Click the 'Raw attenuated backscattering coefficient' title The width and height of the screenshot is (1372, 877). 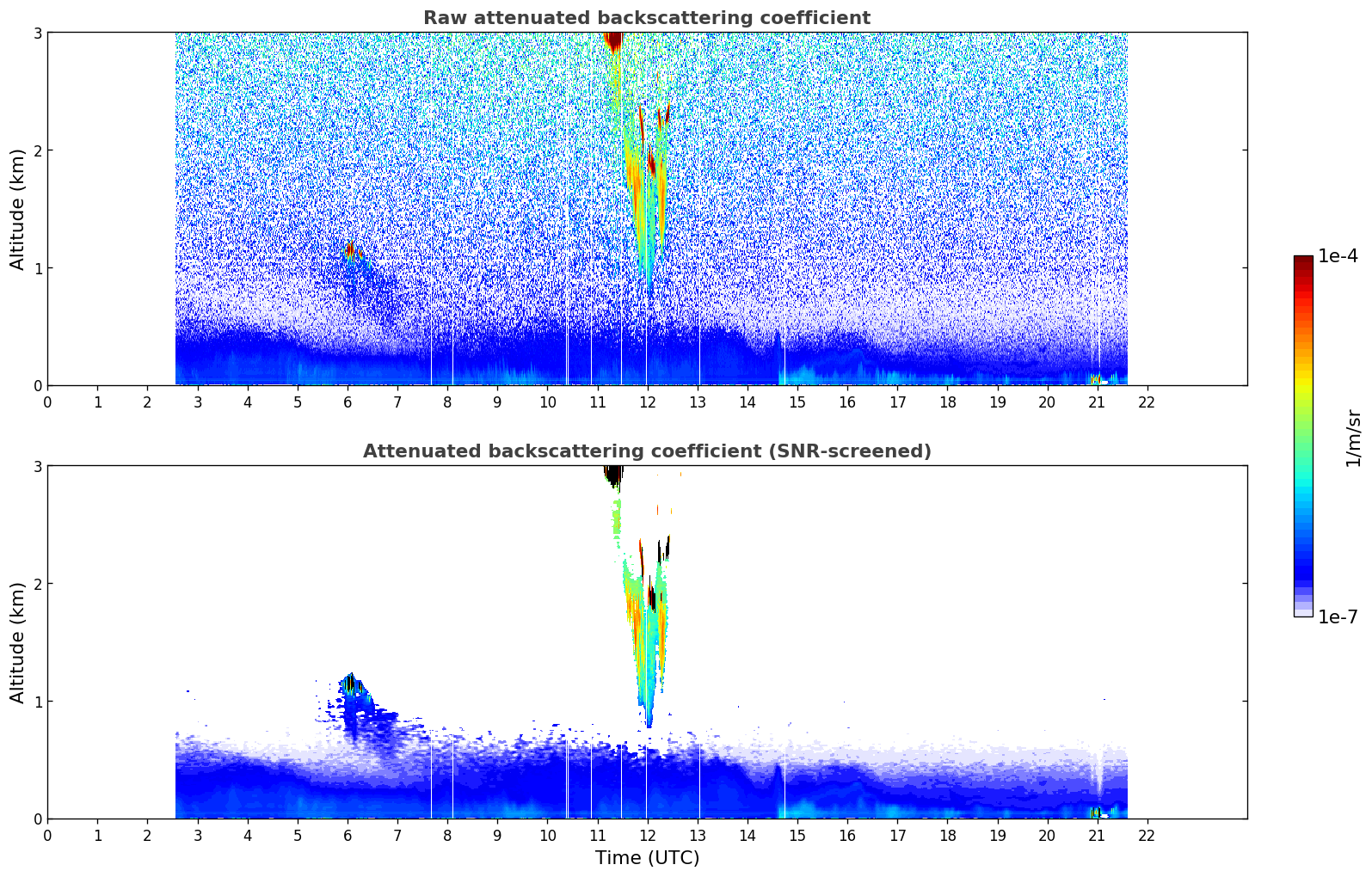point(647,18)
